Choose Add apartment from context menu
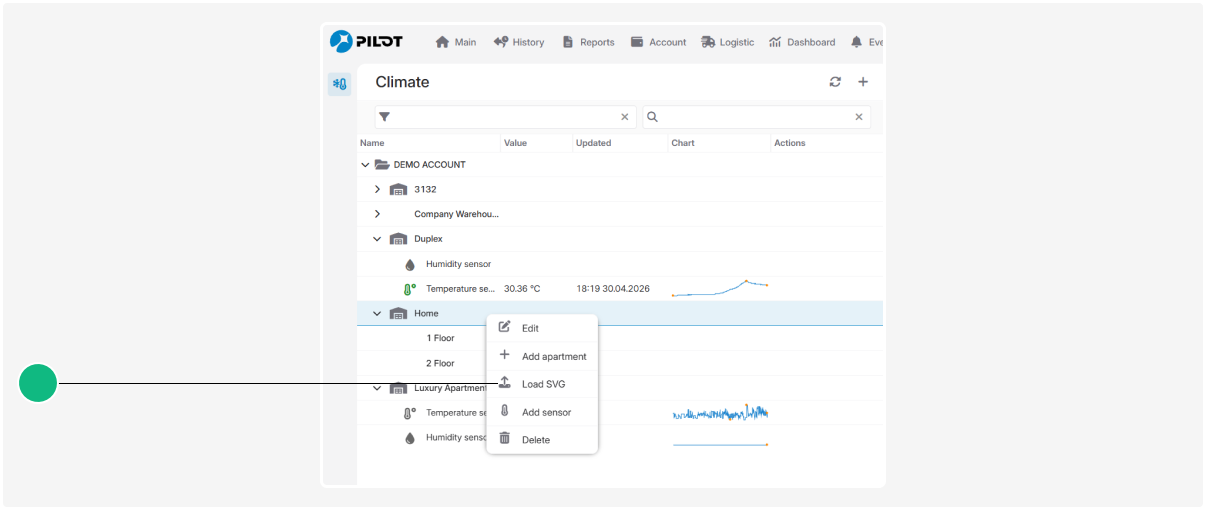The height and width of the screenshot is (510, 1206). coord(542,356)
